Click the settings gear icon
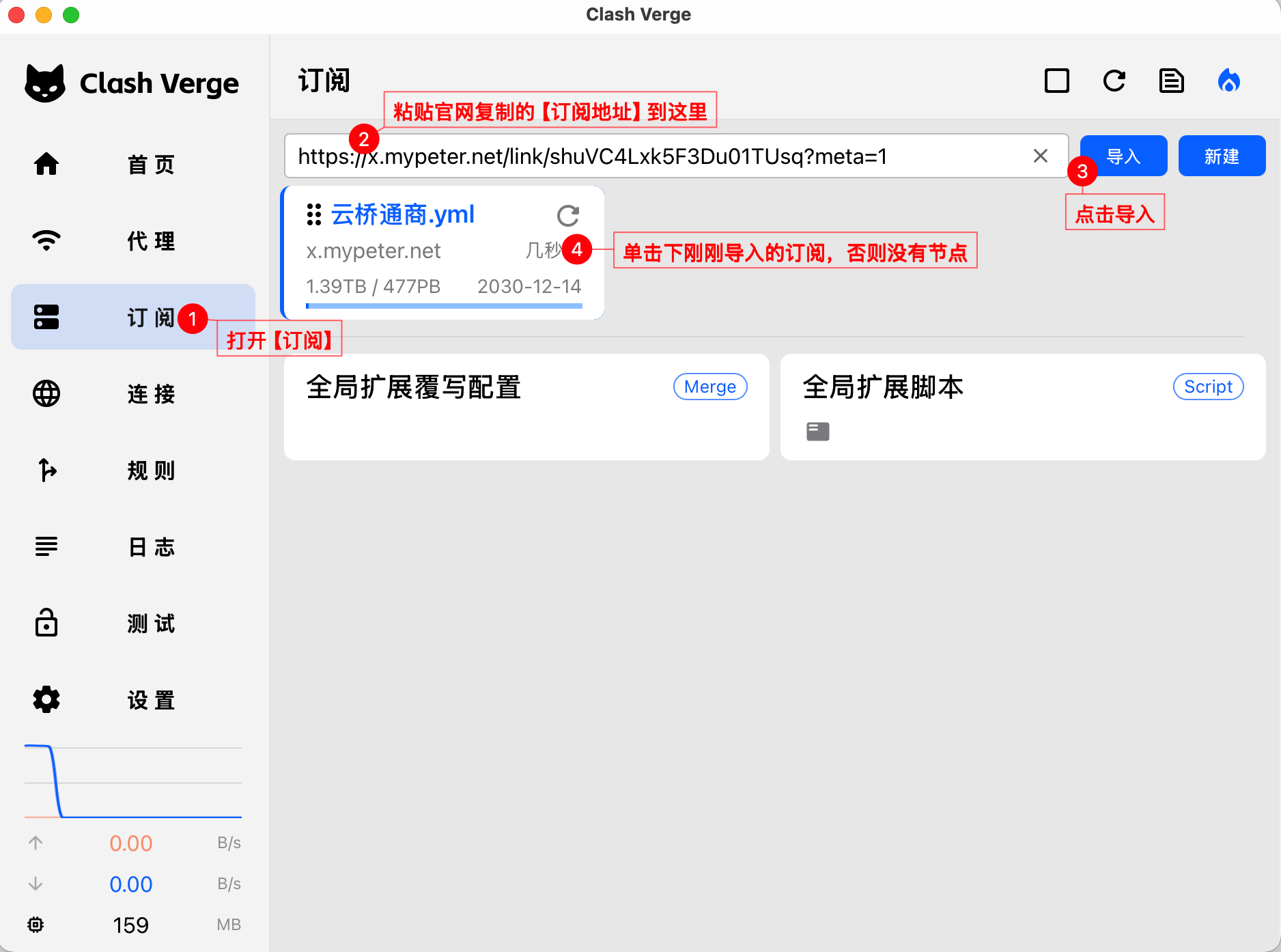1281x952 pixels. click(x=46, y=699)
